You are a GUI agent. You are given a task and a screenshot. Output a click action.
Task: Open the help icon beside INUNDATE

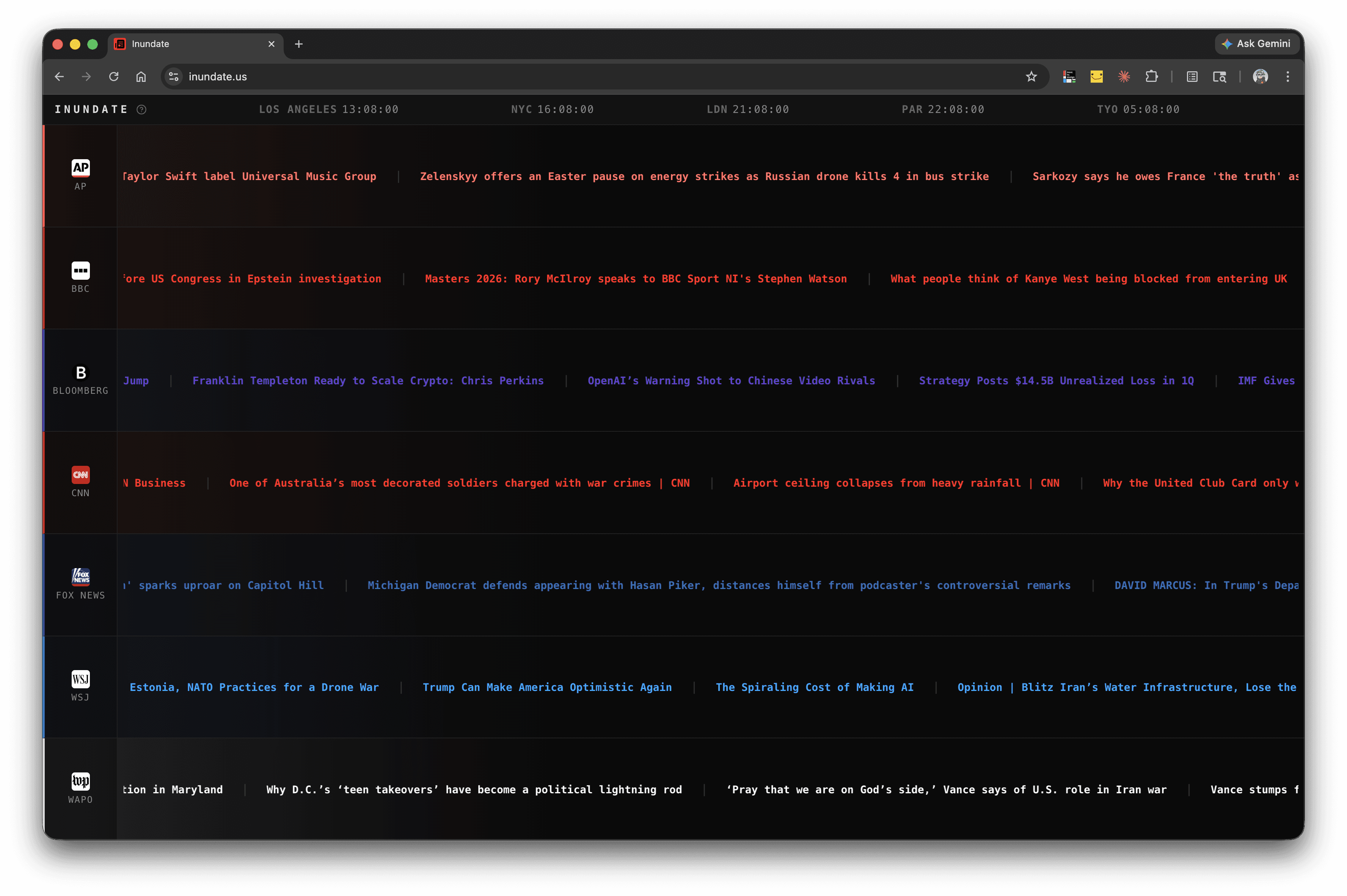[142, 109]
